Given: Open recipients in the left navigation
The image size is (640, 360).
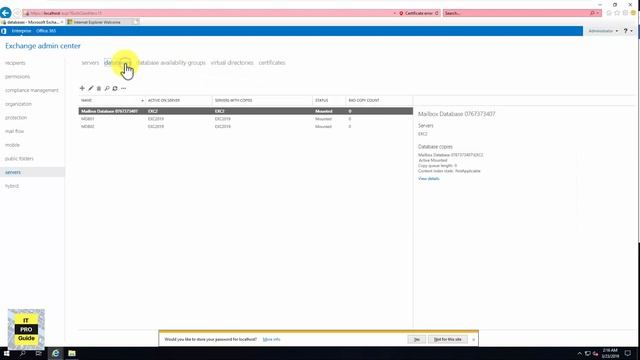Looking at the screenshot, I should [x=15, y=63].
